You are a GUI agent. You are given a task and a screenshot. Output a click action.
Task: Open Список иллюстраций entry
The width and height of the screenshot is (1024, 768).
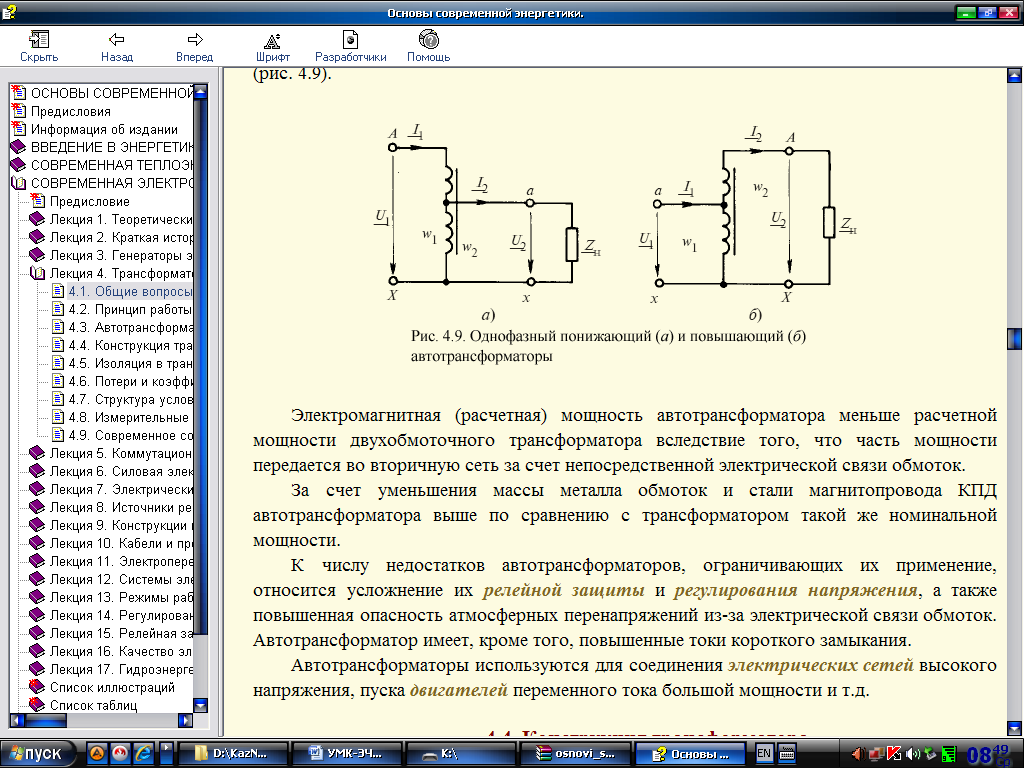112,687
